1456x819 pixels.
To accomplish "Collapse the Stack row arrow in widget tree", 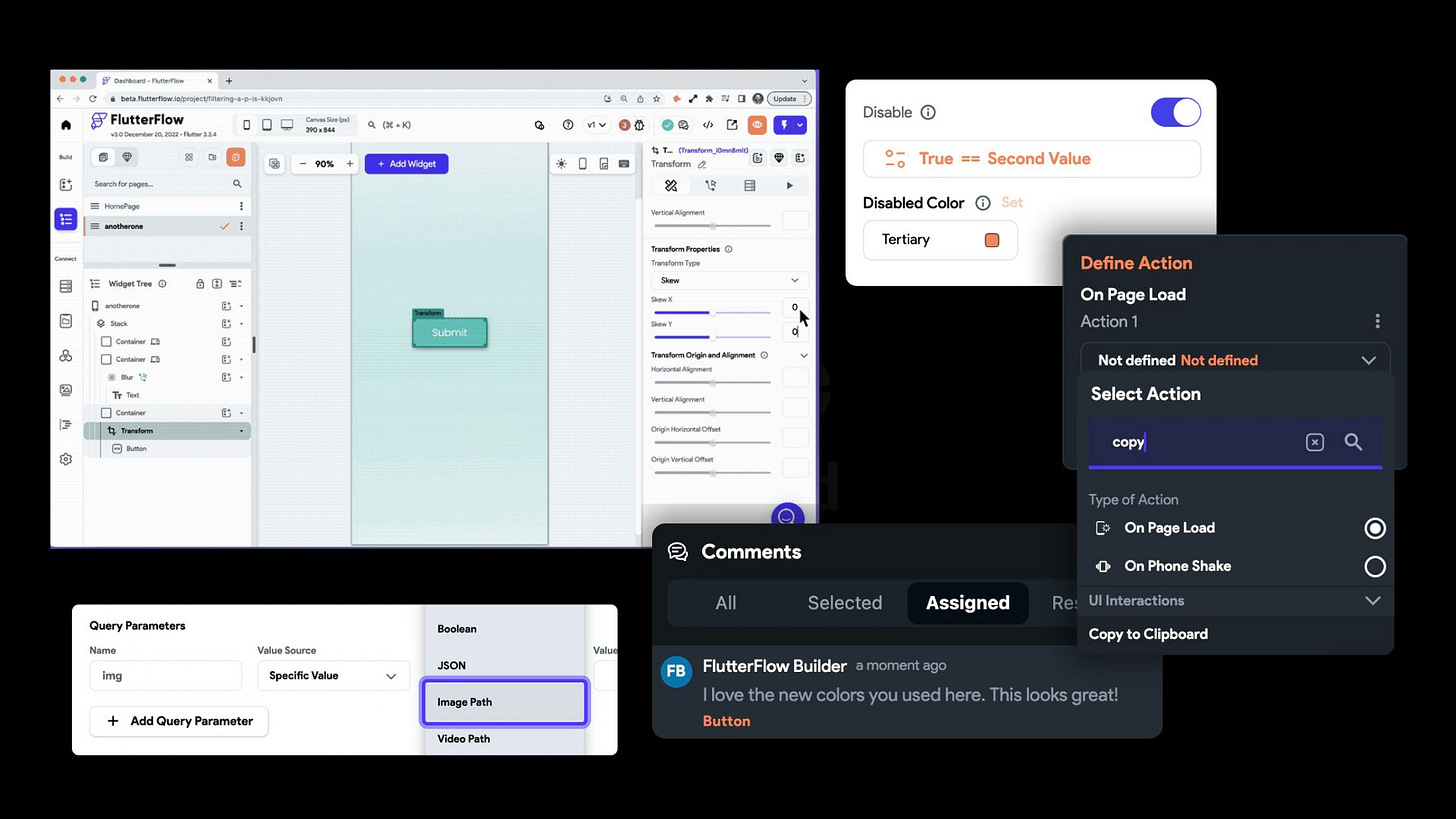I will (241, 324).
